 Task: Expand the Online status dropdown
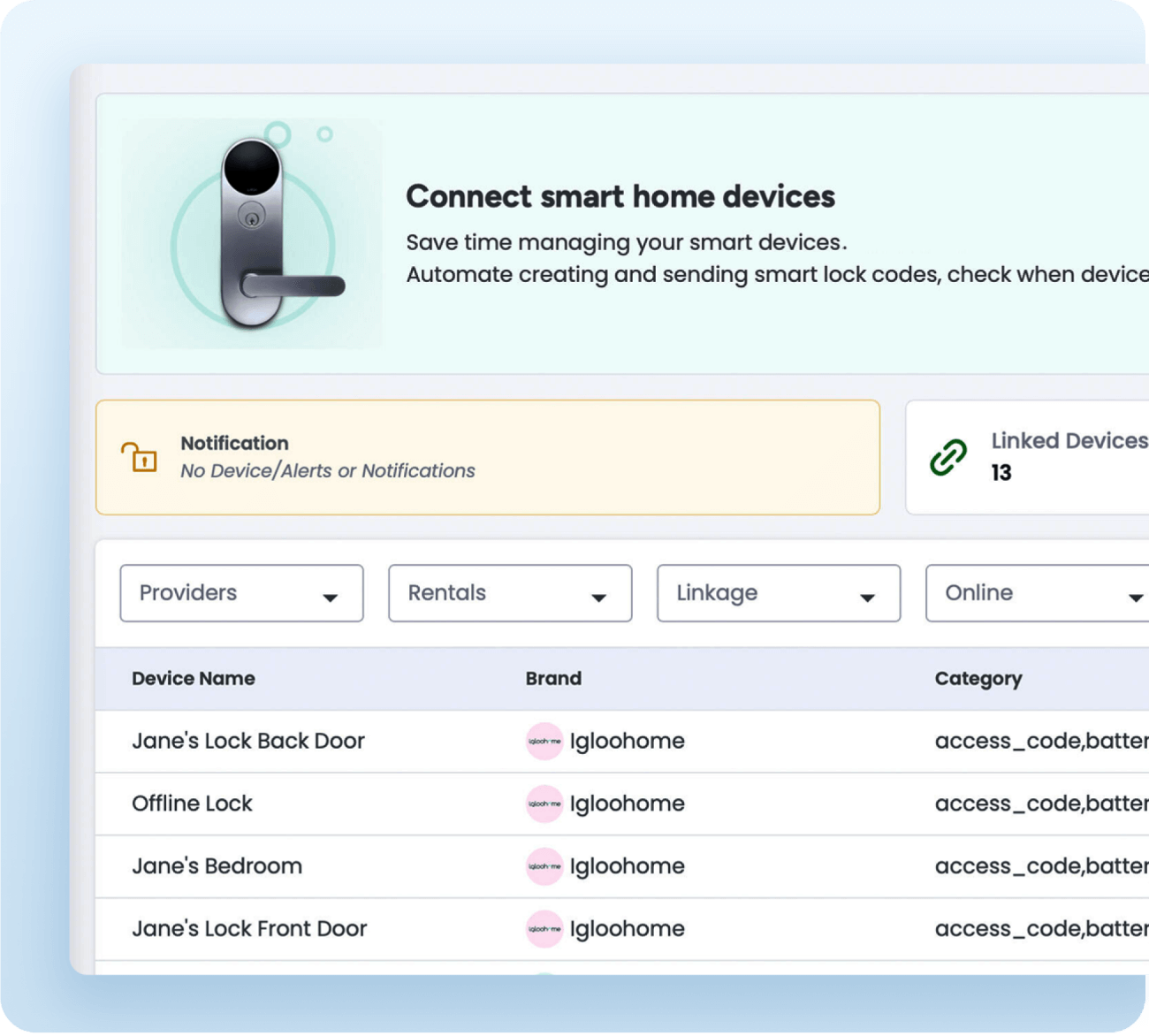pyautogui.click(x=1037, y=593)
